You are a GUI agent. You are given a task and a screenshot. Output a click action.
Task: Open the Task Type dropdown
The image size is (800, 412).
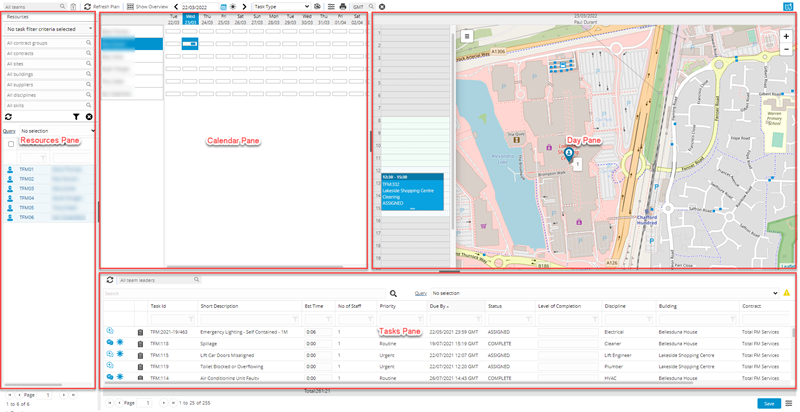point(280,6)
